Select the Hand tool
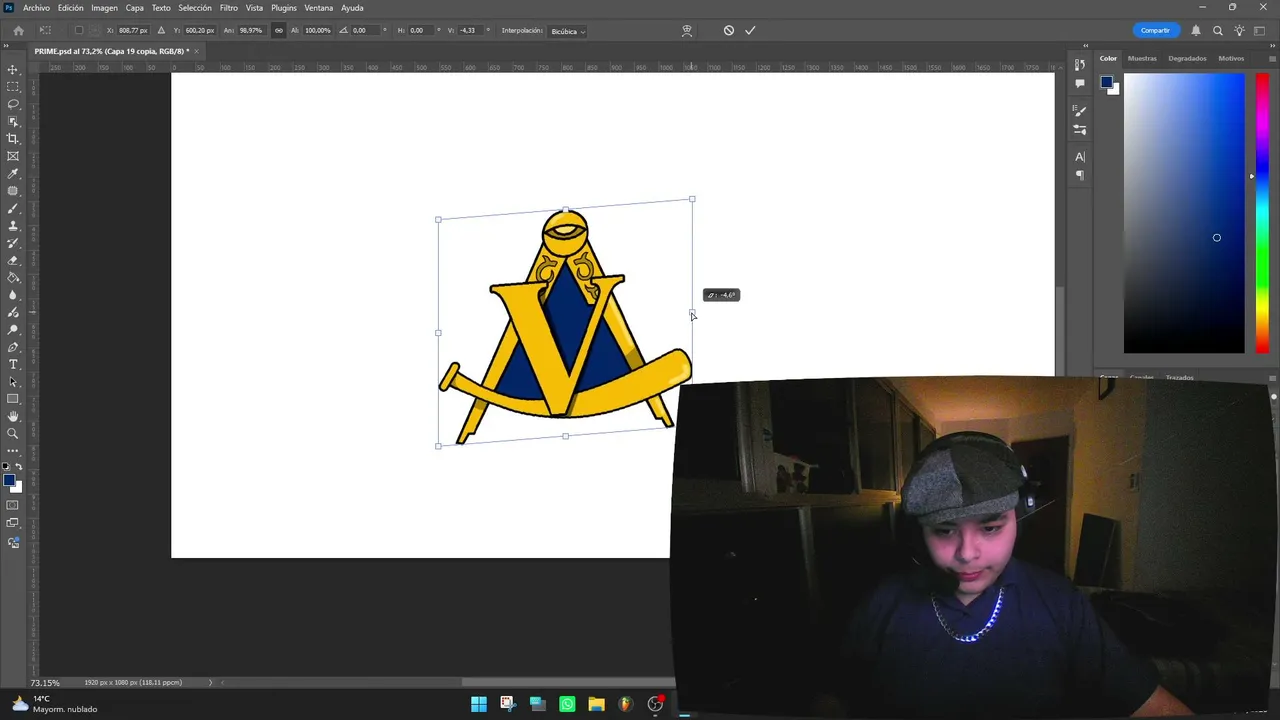Screen dimensions: 1280x720 [x=13, y=416]
